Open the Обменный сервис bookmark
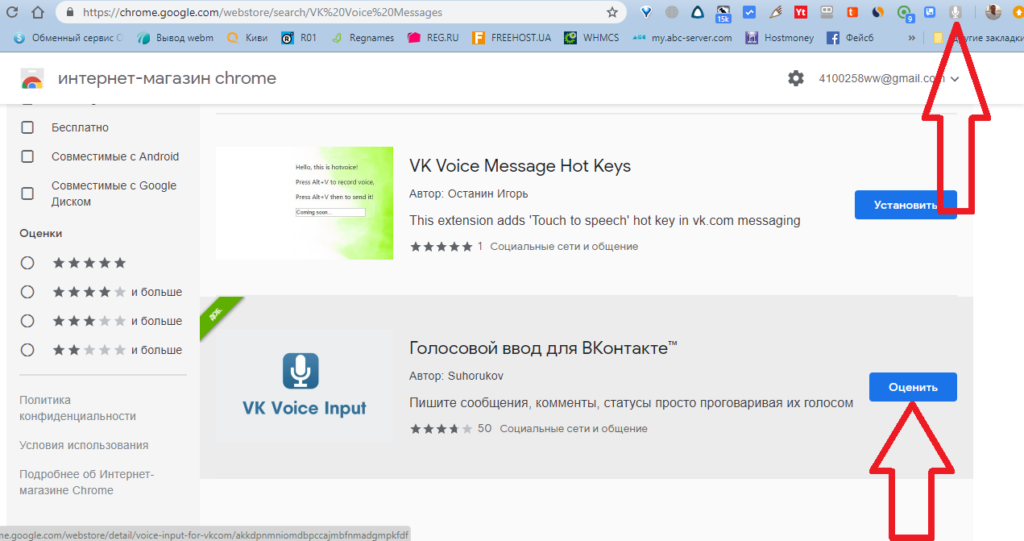This screenshot has width=1024, height=541. [69, 38]
